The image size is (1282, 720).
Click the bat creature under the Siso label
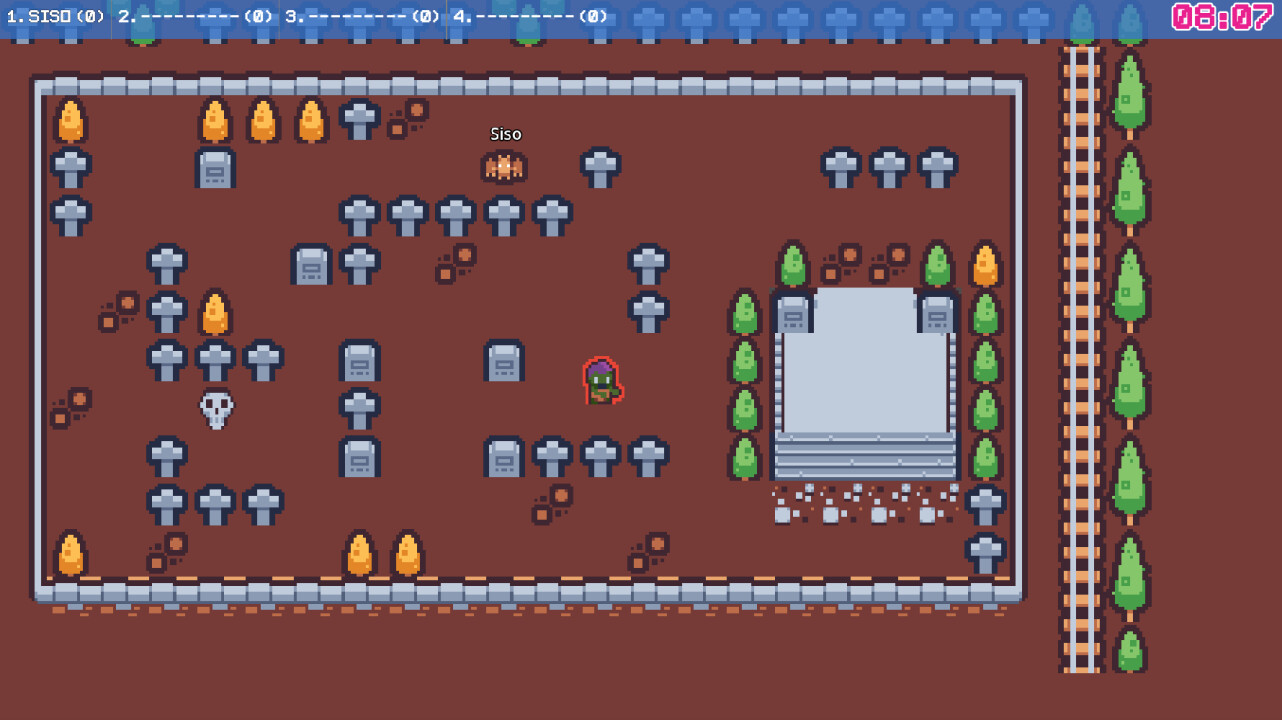coord(504,166)
